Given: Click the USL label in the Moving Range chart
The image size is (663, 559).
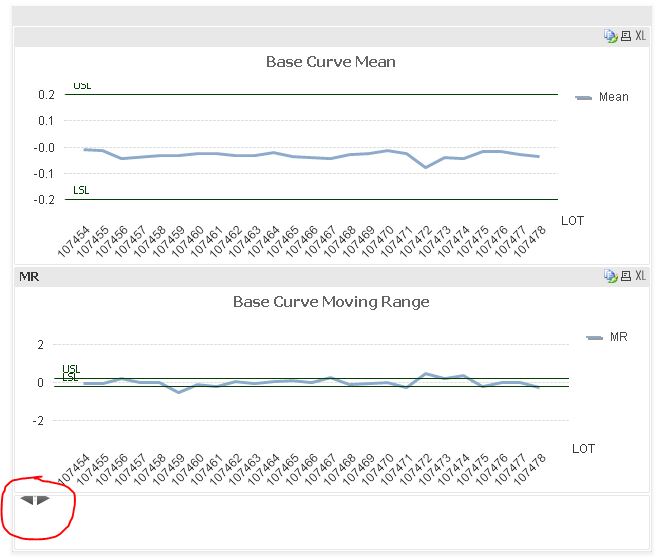Looking at the screenshot, I should [x=71, y=369].
